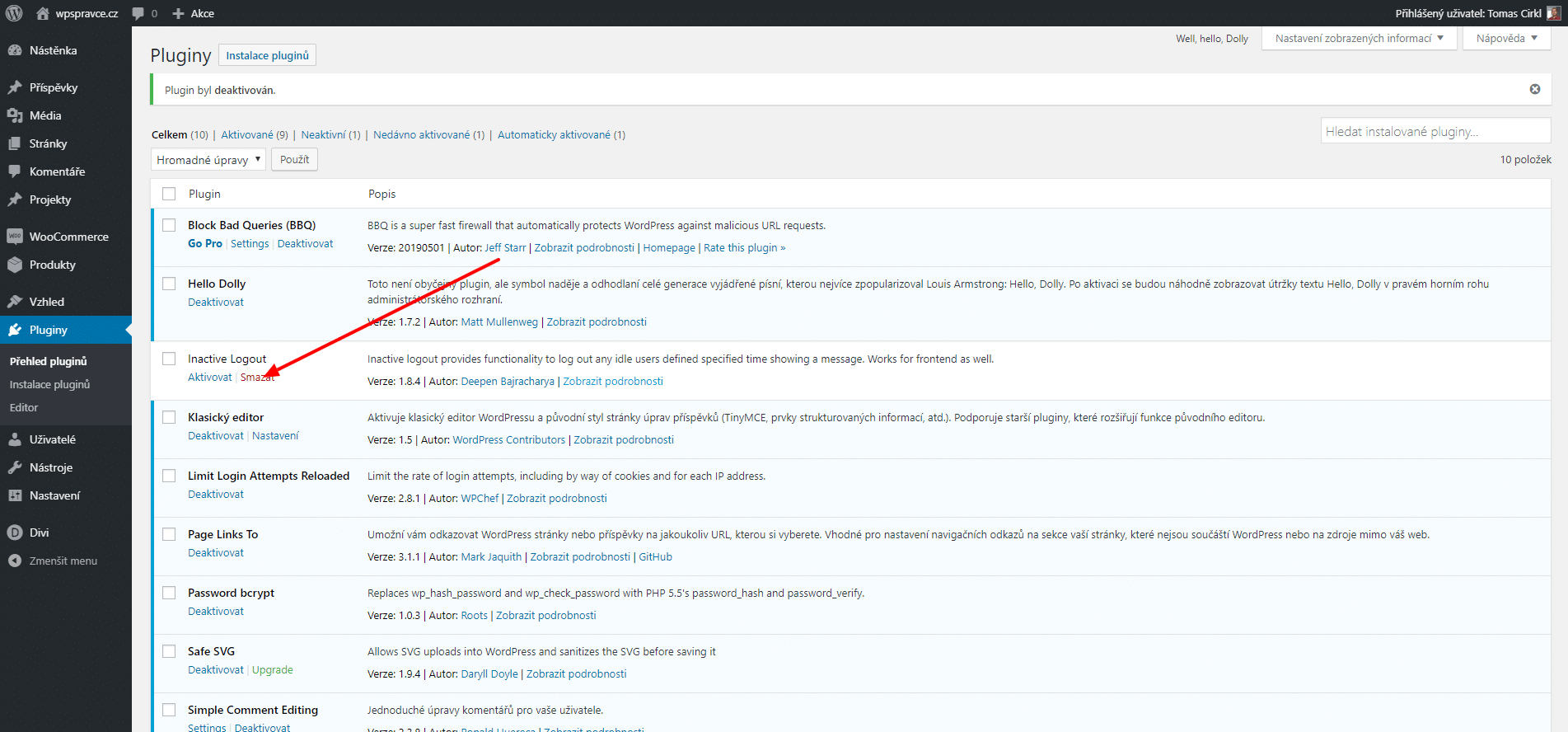Open Nastavení for Klasický editor
Screen dimensions: 1568x732
coord(275,436)
